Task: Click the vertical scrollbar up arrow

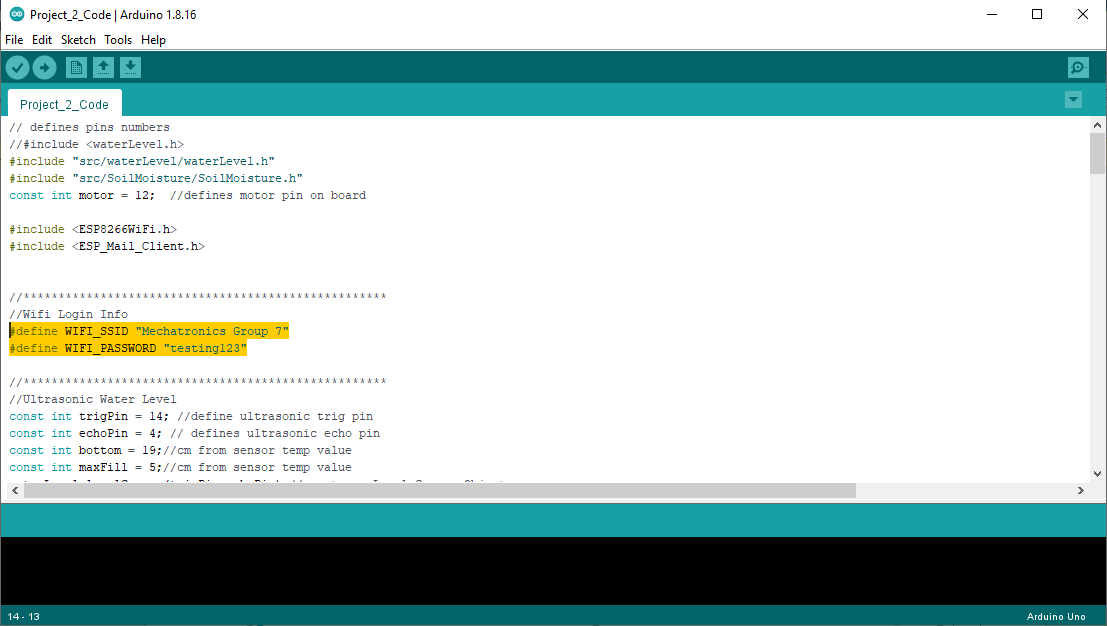Action: [x=1097, y=125]
